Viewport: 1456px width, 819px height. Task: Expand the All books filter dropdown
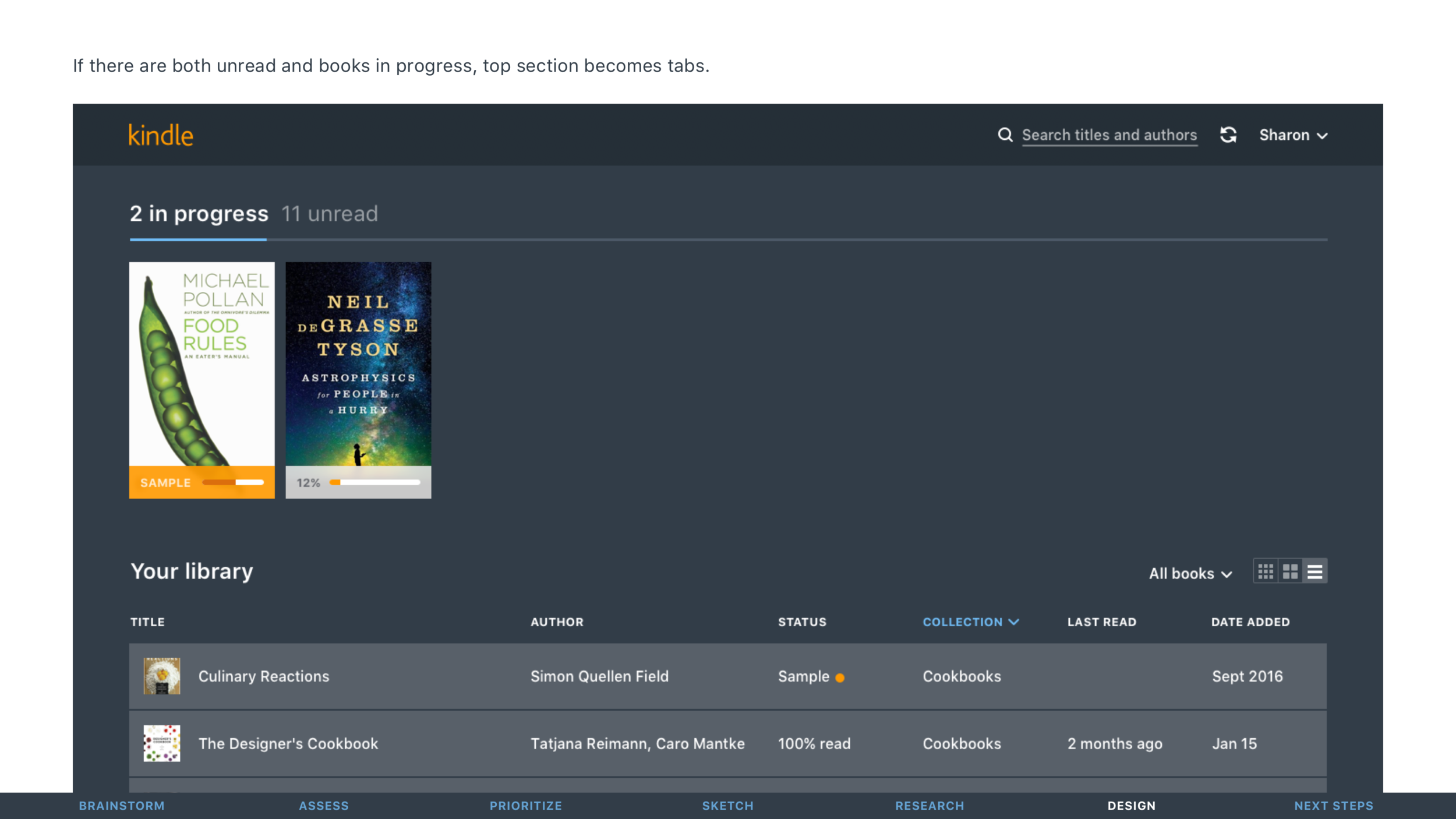1190,574
